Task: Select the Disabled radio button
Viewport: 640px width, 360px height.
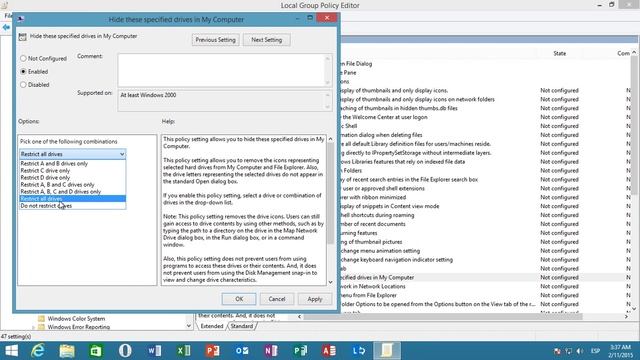Action: 23,84
